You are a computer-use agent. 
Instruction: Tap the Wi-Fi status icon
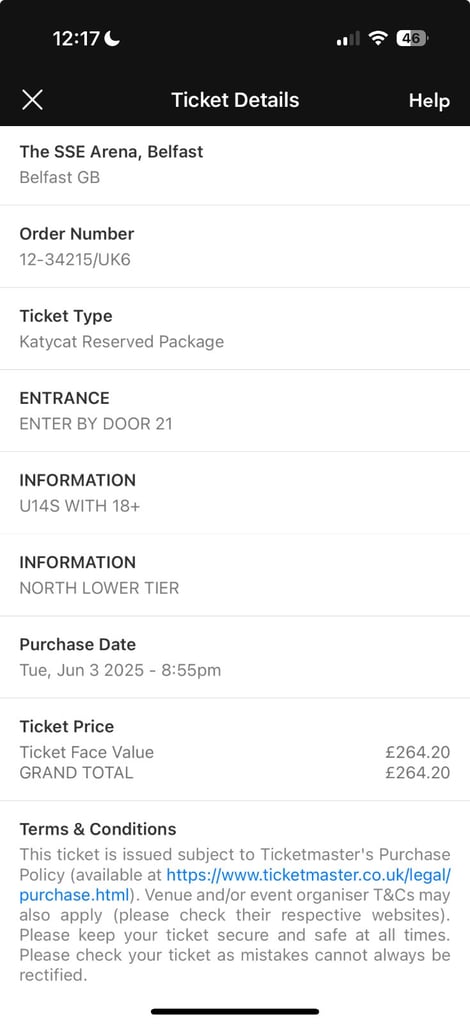pos(378,39)
